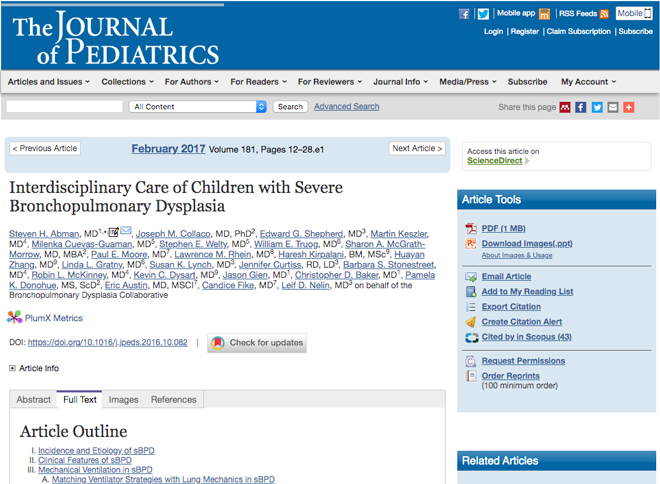
Task: Open the For Readers dropdown menu
Action: click(x=258, y=82)
